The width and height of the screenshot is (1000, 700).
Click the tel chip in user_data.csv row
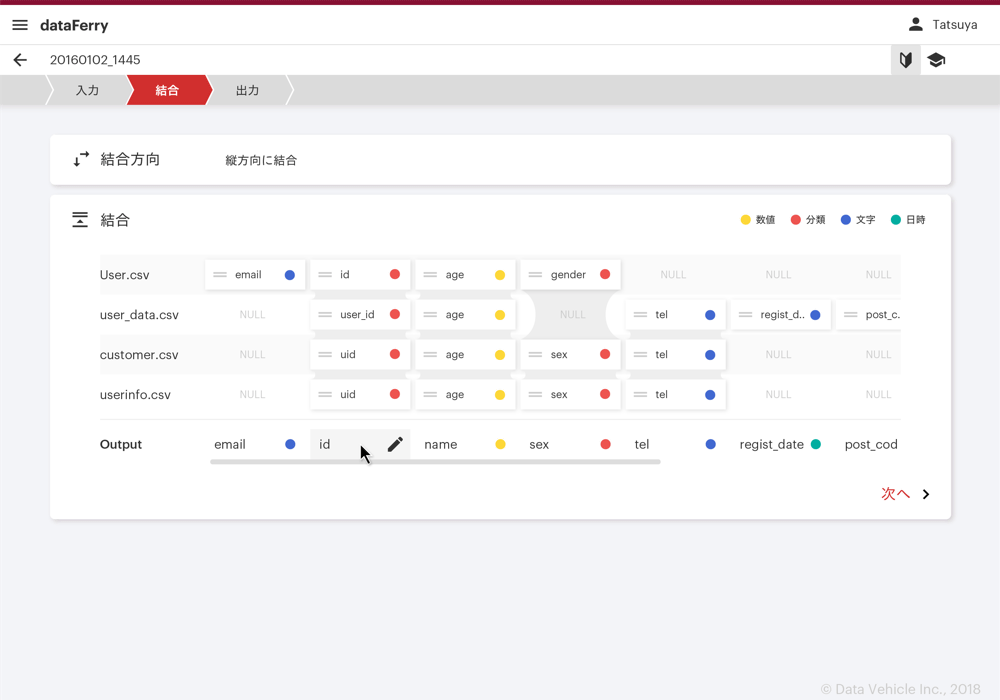(x=675, y=314)
